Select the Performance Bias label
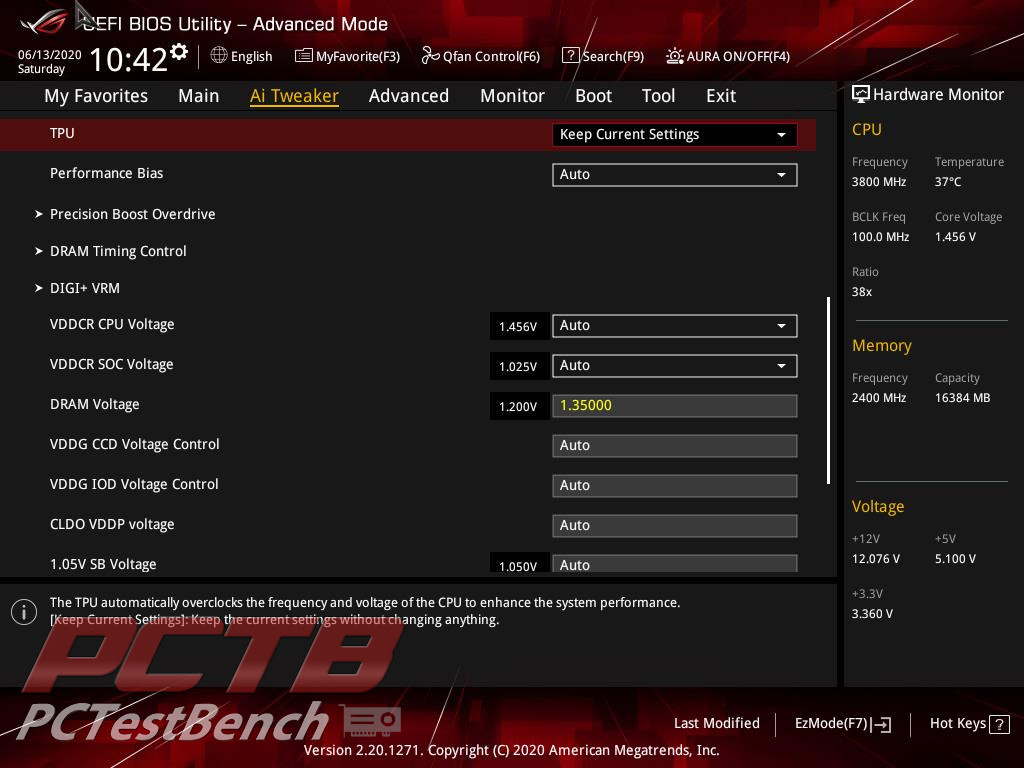 (106, 173)
